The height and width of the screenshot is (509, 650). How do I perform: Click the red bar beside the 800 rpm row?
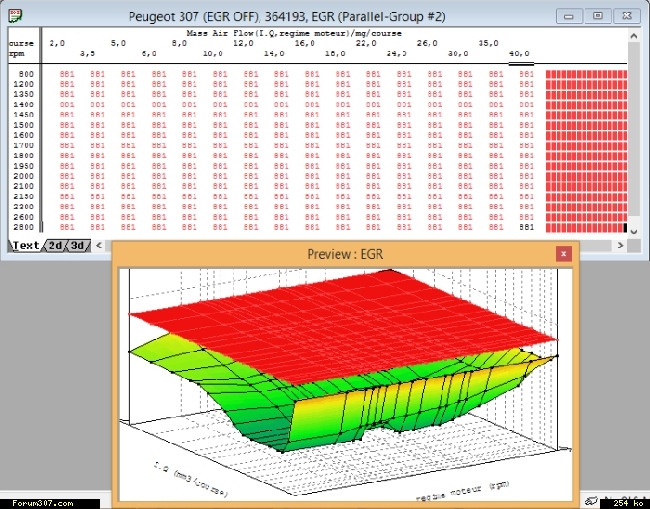[x=586, y=74]
